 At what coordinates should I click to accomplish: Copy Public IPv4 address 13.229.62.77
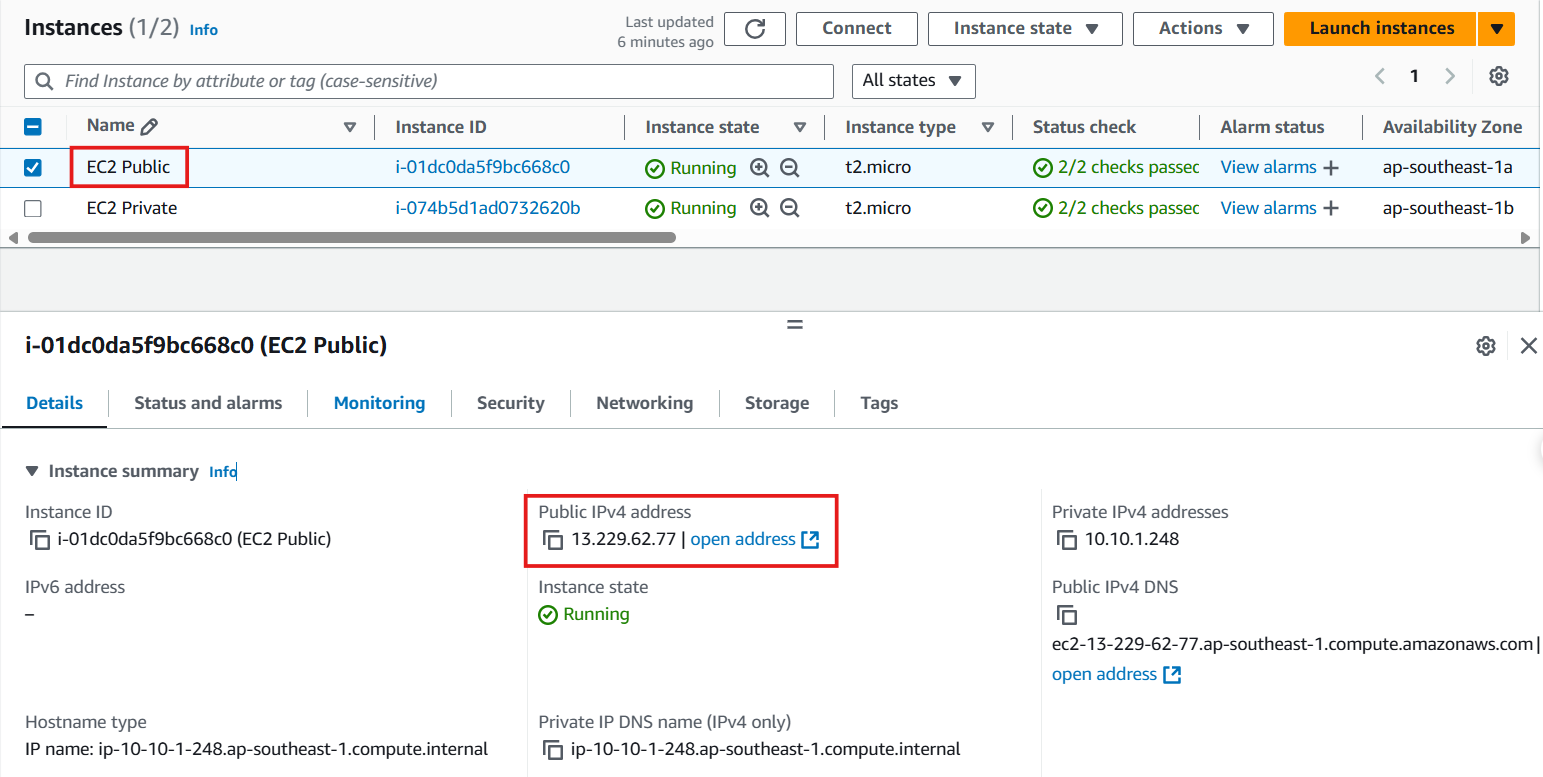(553, 540)
